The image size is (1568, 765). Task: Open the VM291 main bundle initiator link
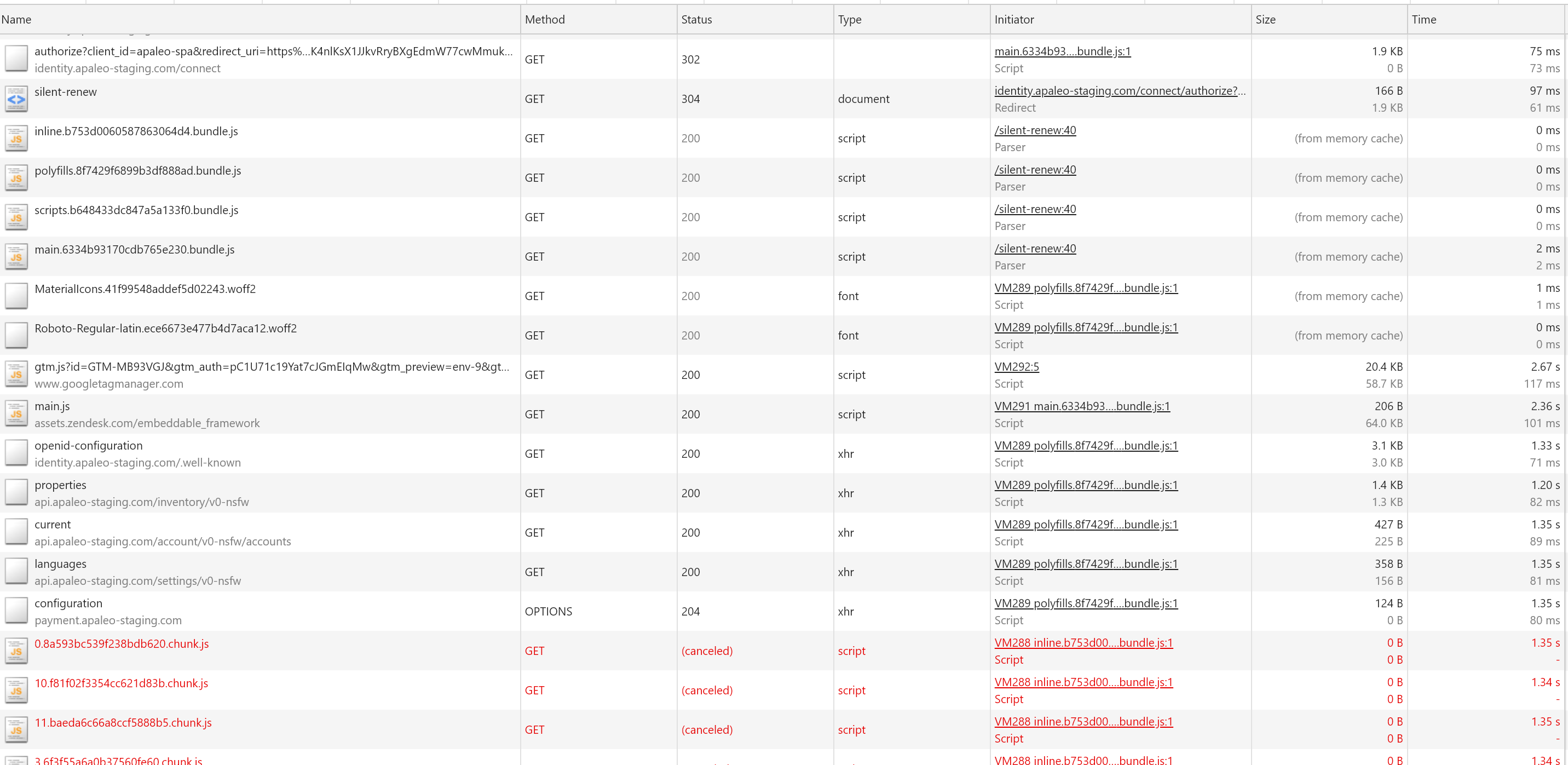click(x=1082, y=406)
